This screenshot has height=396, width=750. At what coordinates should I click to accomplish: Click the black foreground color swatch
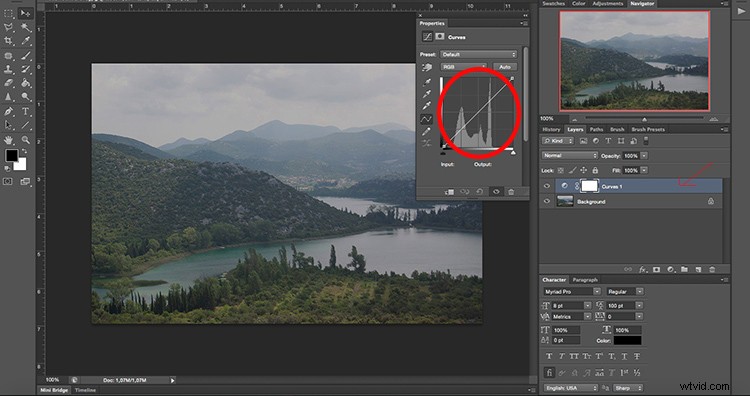(x=11, y=155)
